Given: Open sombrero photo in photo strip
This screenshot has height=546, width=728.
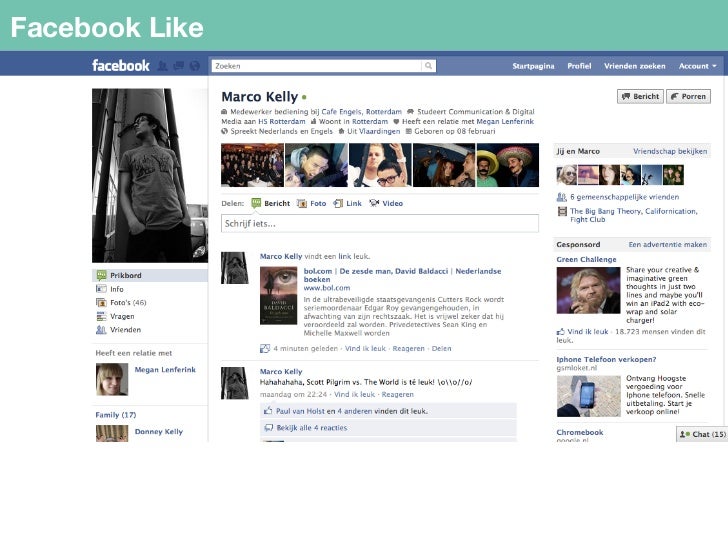Looking at the screenshot, I should [508, 165].
